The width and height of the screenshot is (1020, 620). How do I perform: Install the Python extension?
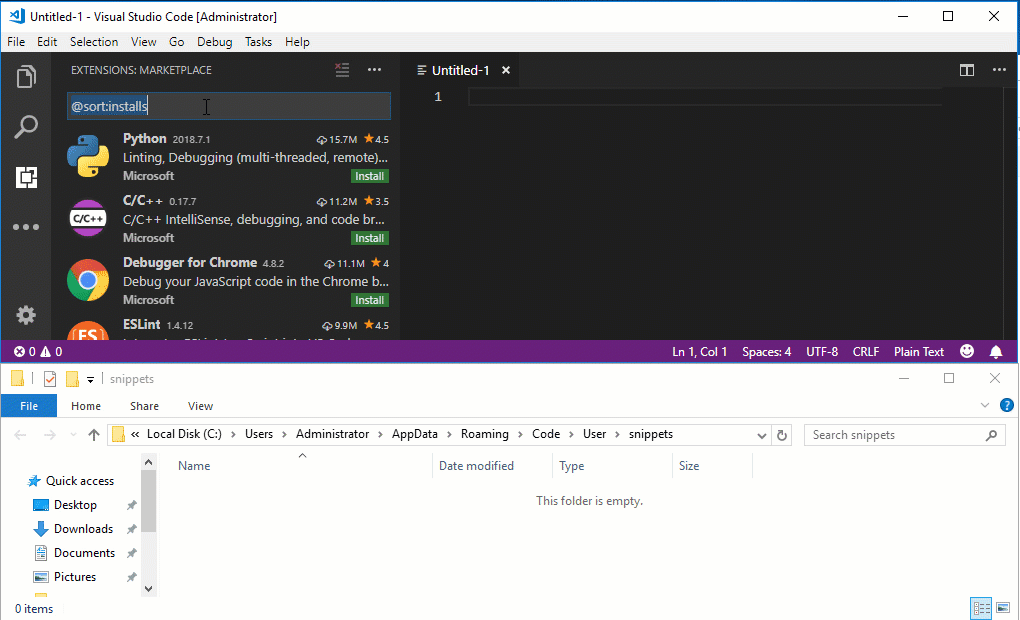click(369, 176)
